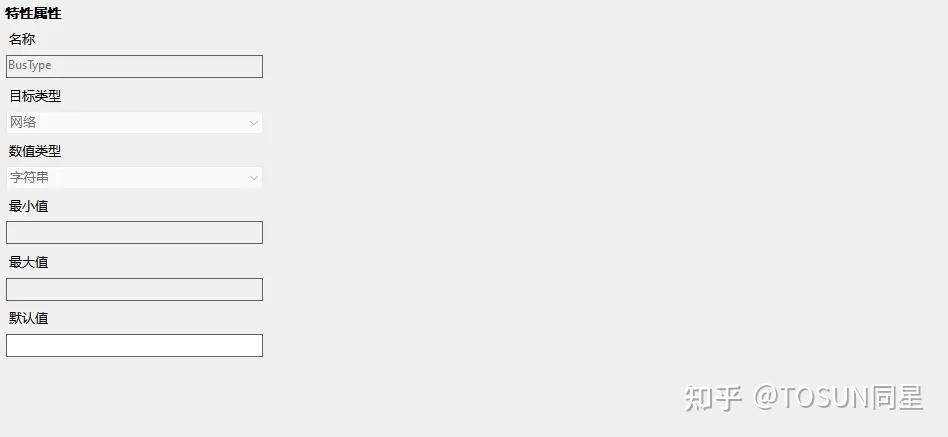Click the 最小值 field label
Screen dimensions: 948x437
(x=29, y=206)
